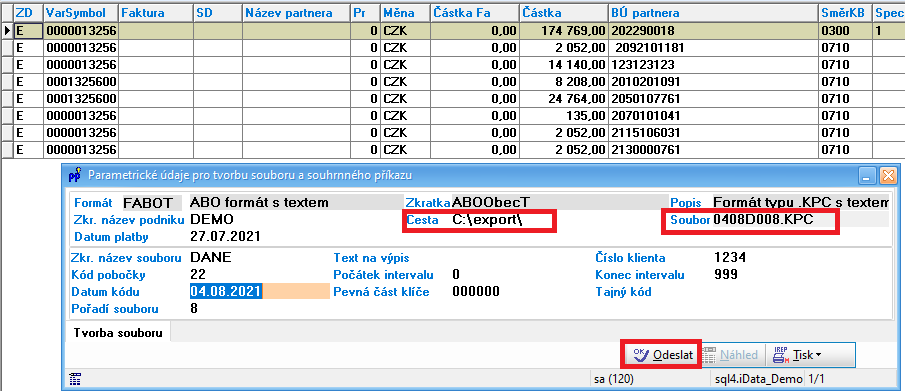905x391 pixels.
Task: Click the Tisk printer icon
Action: [780, 355]
